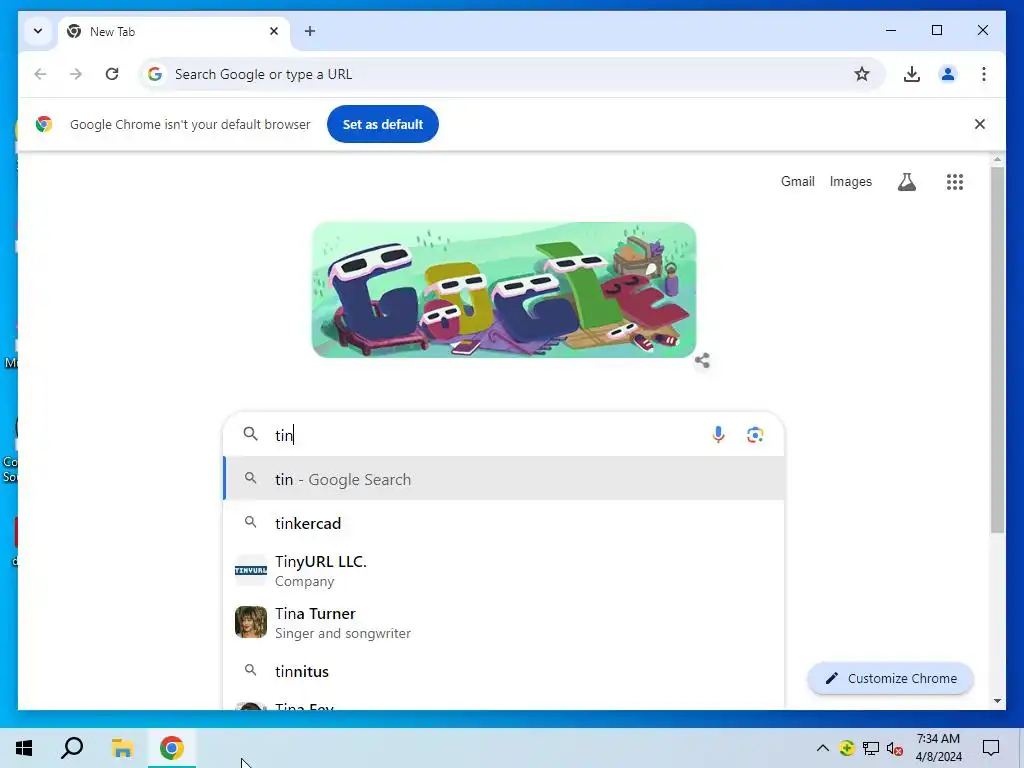
Task: Close the New Tab tab
Action: [x=274, y=31]
